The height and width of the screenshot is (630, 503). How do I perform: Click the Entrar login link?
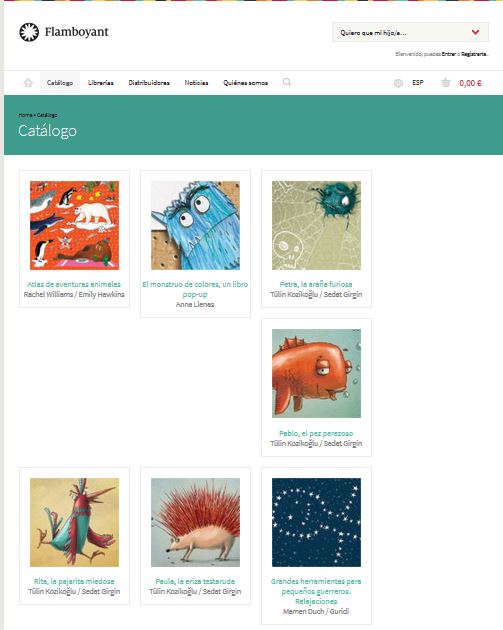[448, 54]
